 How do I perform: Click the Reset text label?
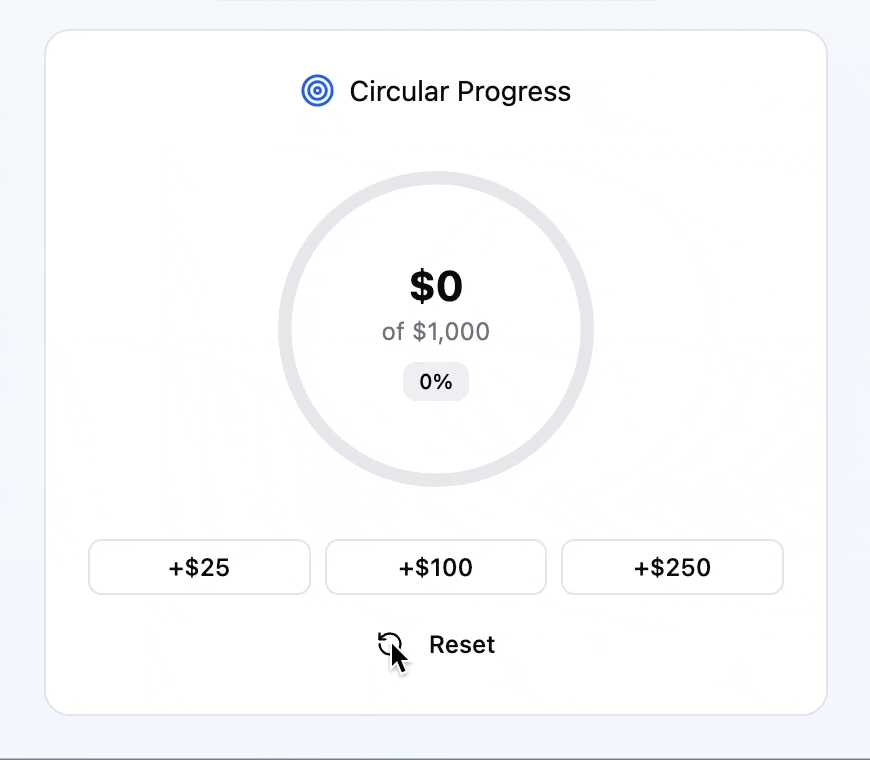pos(462,645)
